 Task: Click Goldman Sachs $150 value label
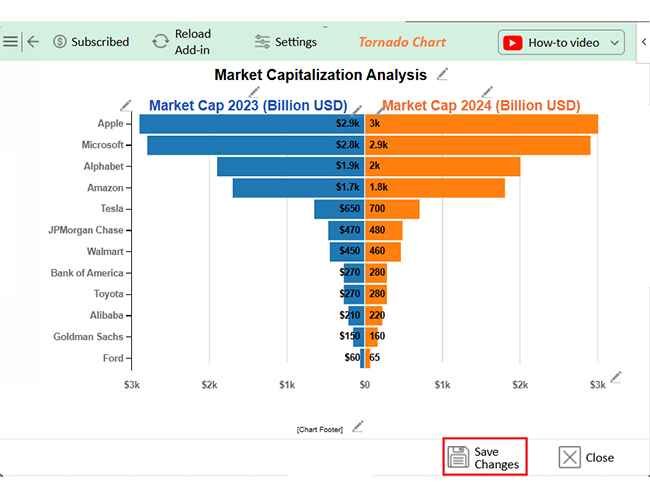click(349, 336)
